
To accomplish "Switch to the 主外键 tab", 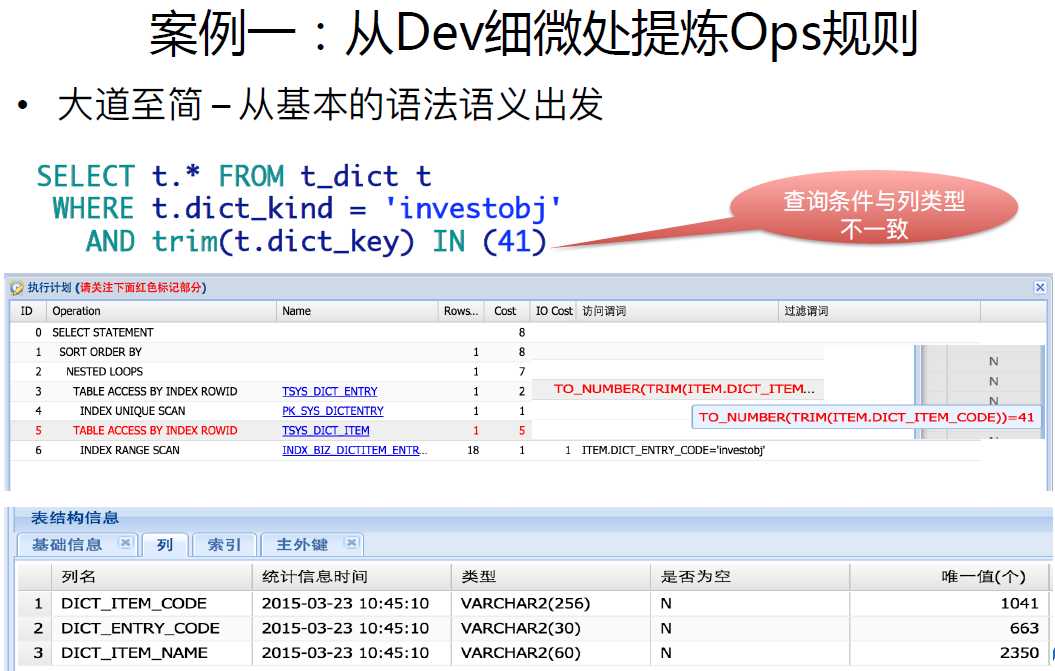I will tap(301, 544).
